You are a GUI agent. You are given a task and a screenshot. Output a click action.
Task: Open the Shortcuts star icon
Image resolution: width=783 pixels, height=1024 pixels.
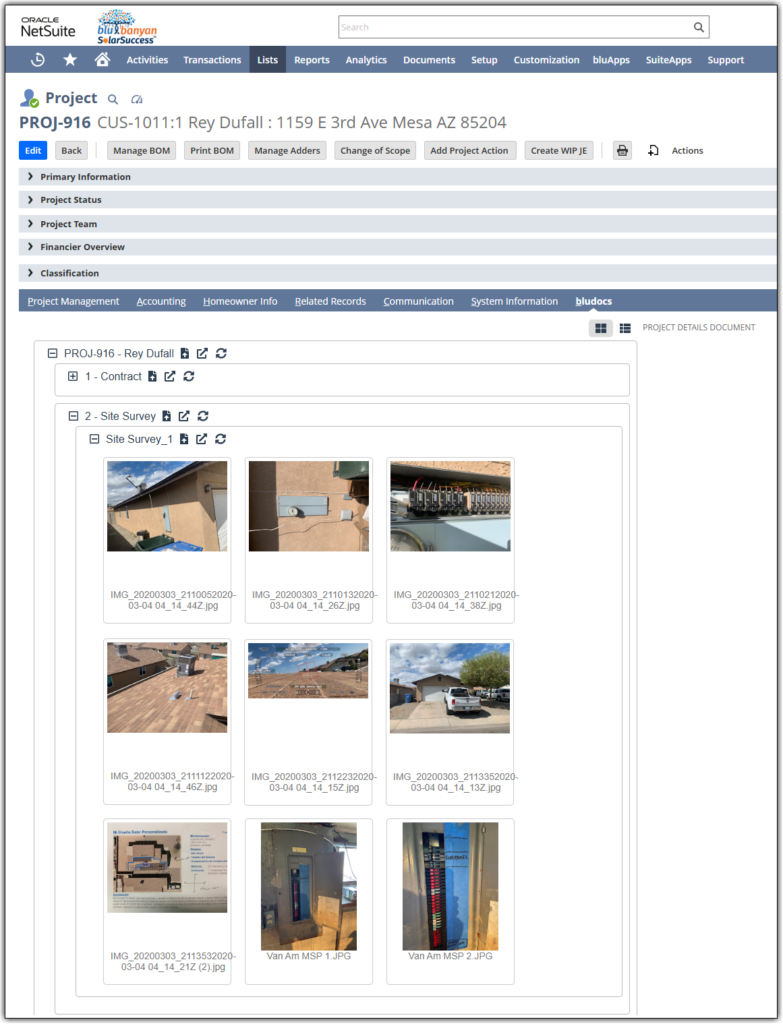70,59
